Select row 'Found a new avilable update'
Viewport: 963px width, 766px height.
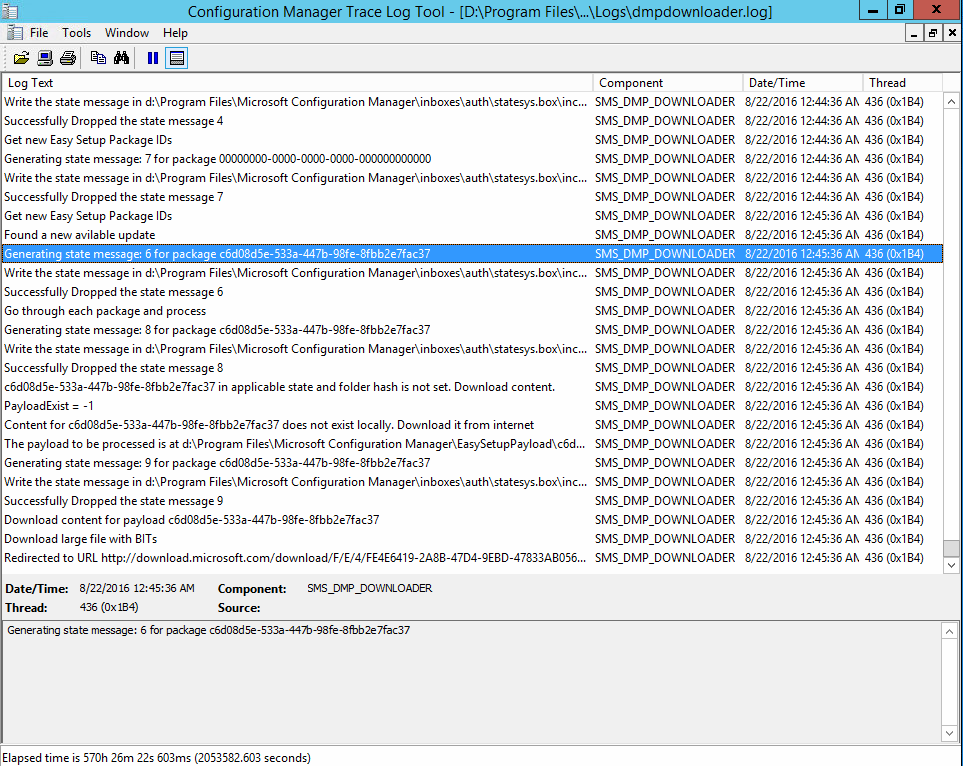tap(472, 235)
